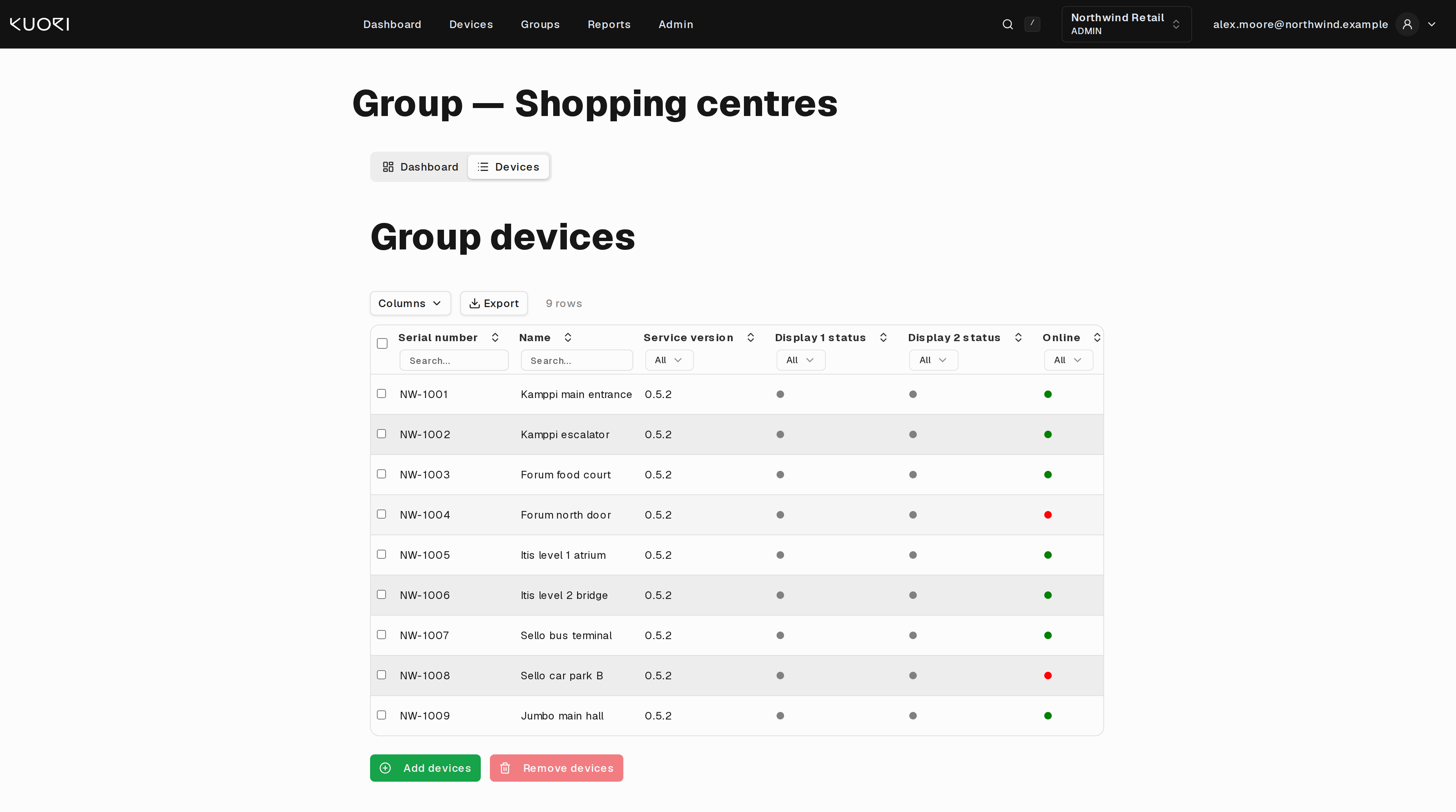1456x812 pixels.
Task: Open Groups in top navigation
Action: (540, 24)
